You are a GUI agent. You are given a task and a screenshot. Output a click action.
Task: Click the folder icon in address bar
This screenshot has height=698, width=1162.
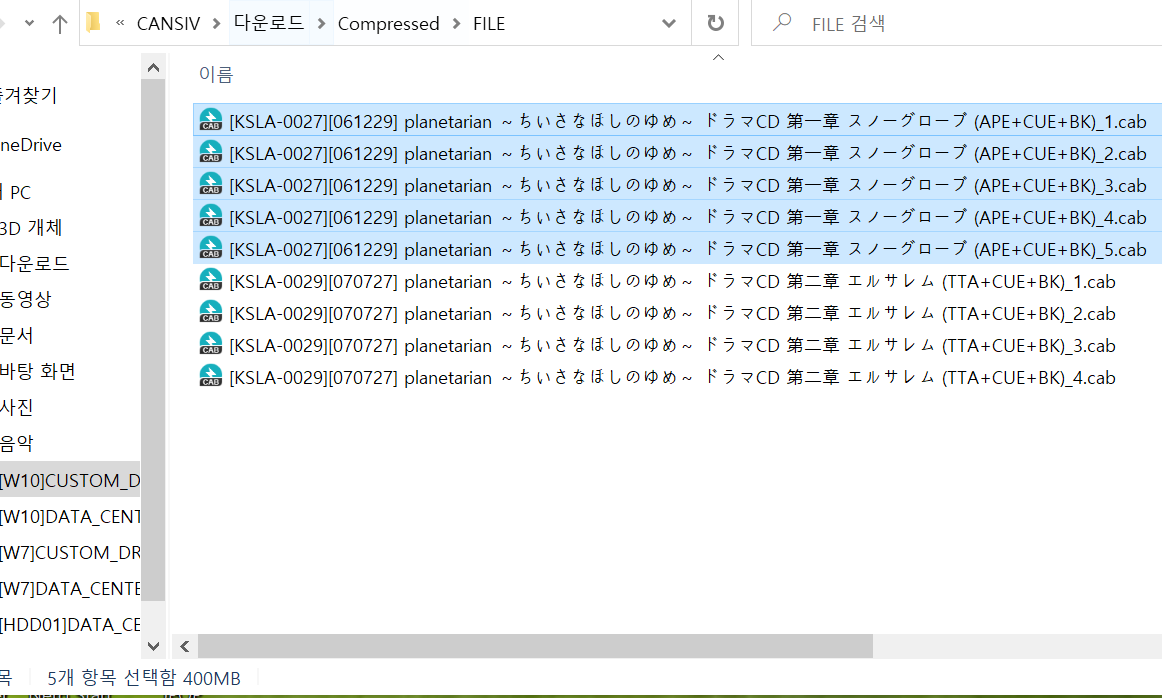tap(93, 22)
